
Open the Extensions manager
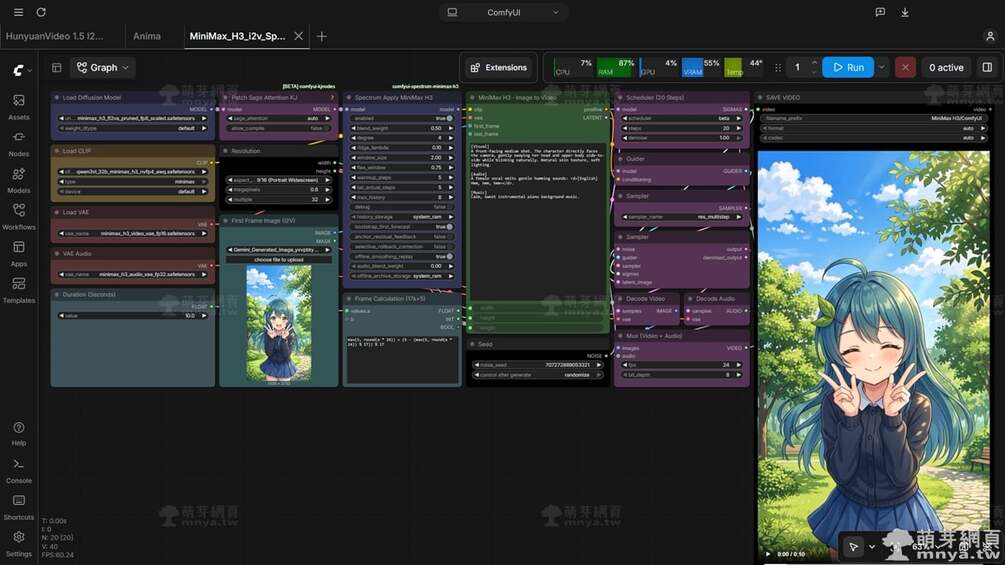click(x=498, y=67)
